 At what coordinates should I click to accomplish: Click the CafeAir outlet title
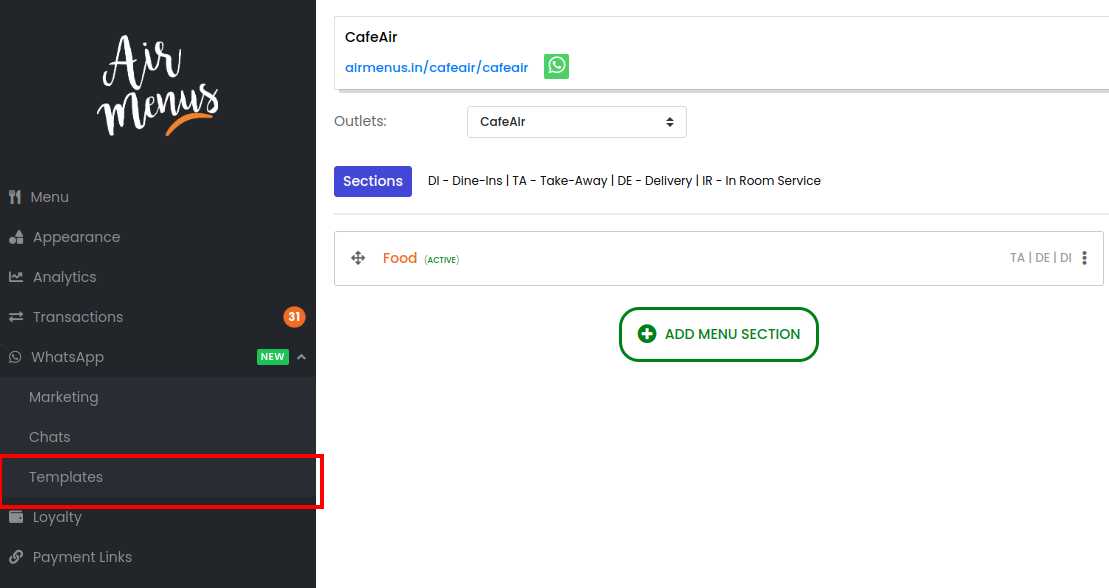(x=371, y=37)
